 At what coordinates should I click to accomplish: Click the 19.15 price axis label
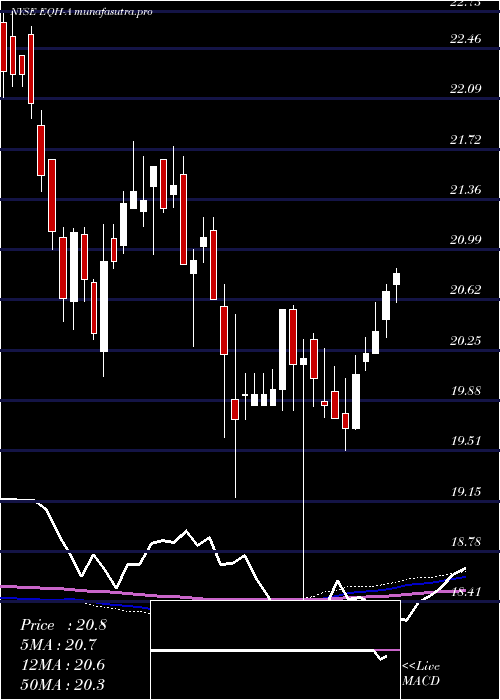point(465,492)
